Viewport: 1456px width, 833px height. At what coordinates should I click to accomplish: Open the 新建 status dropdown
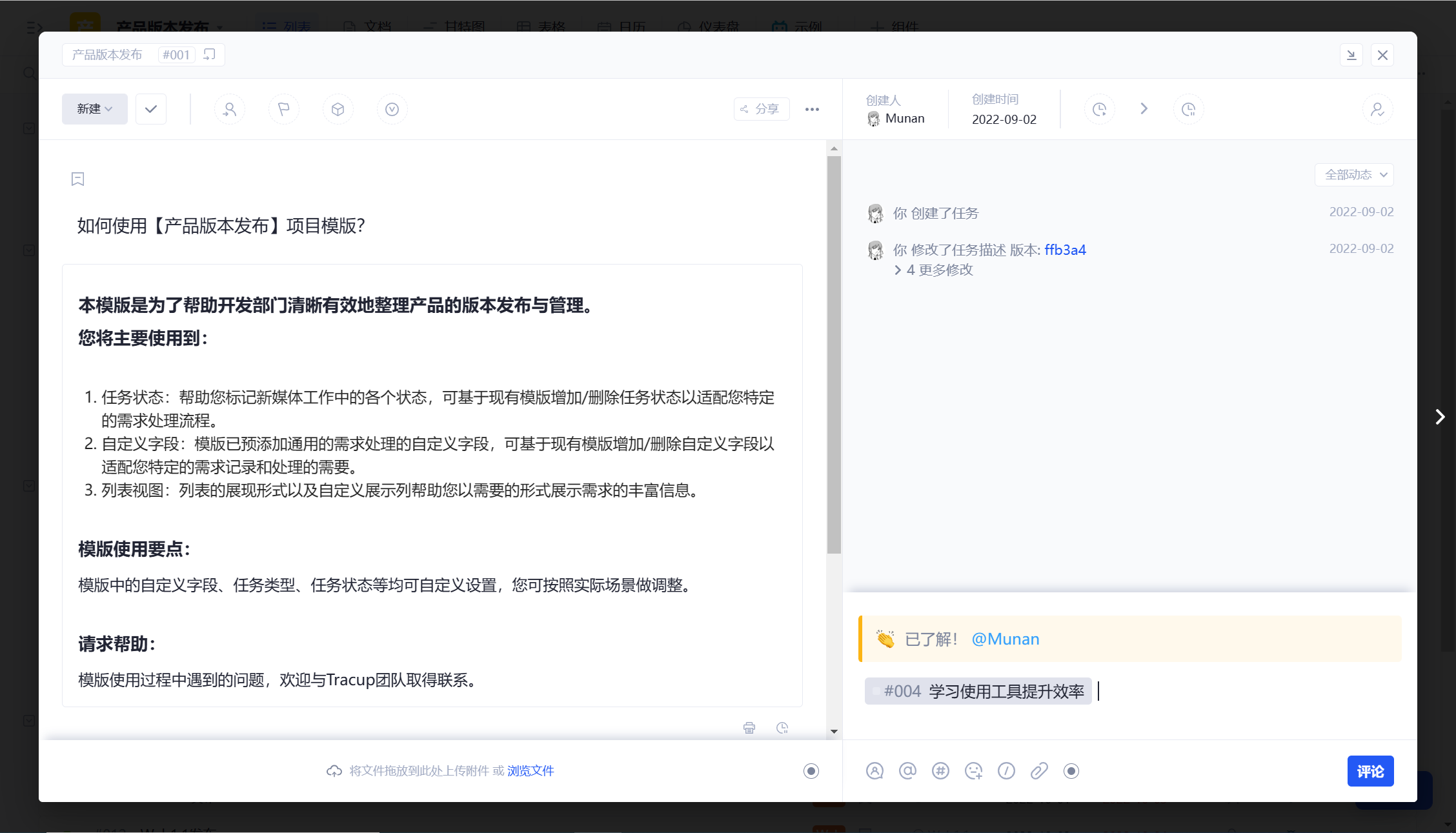95,109
